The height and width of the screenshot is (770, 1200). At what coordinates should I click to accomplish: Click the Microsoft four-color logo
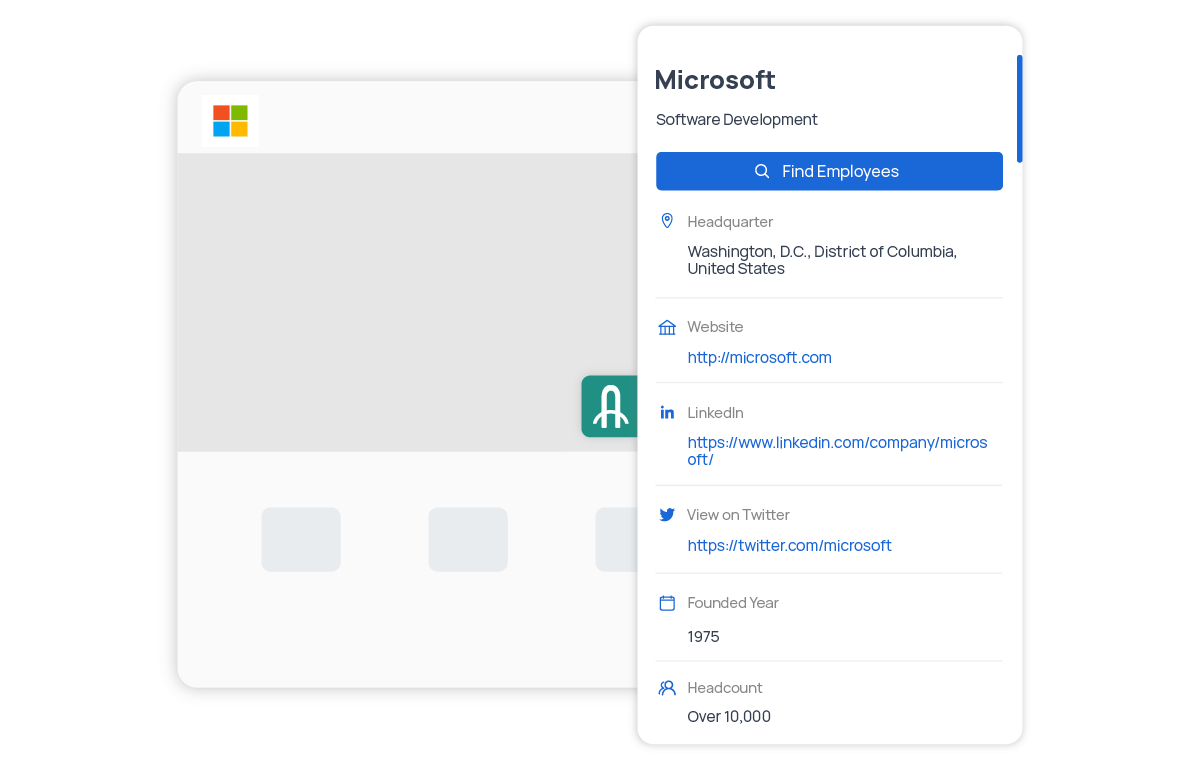point(230,121)
